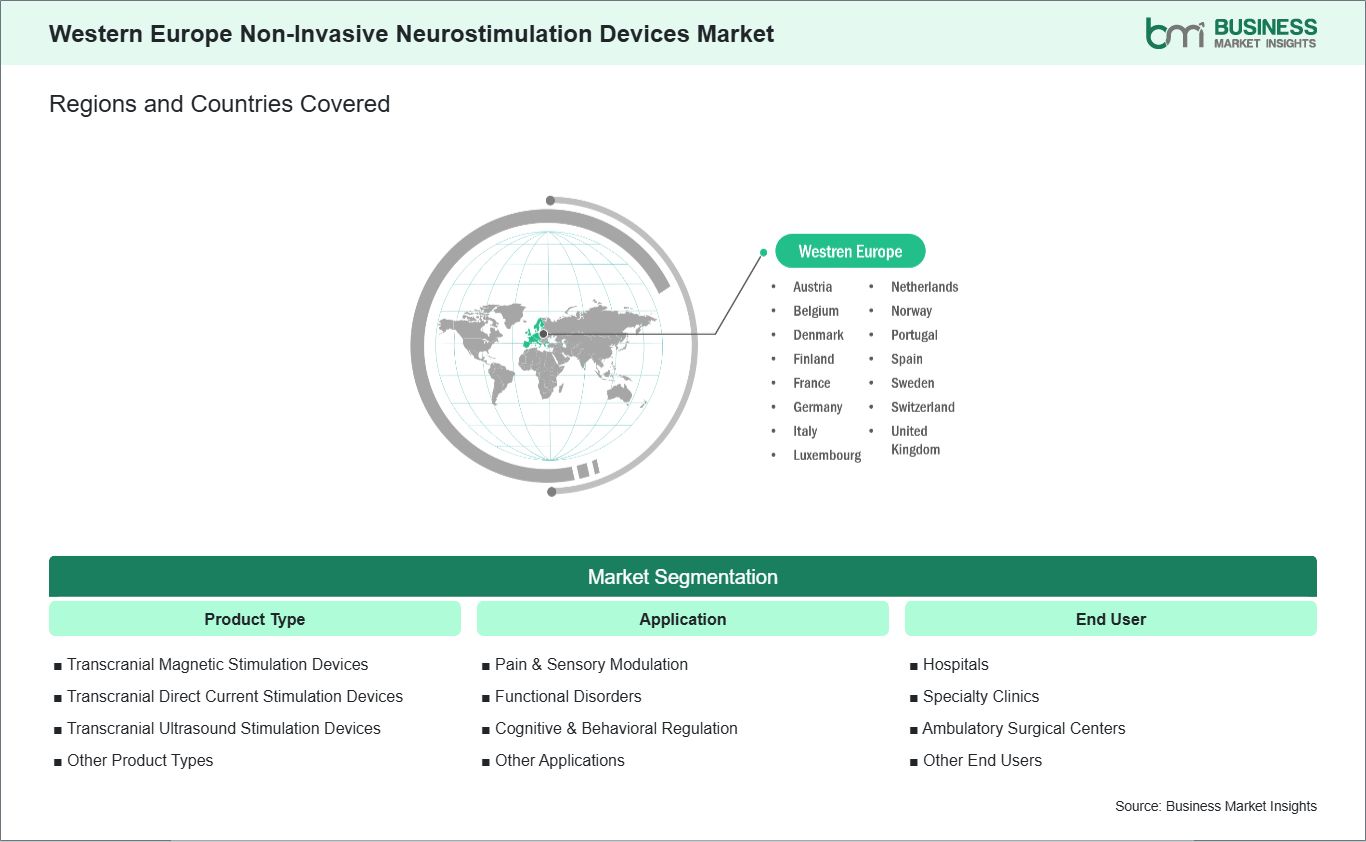Click the Business Market Insights logo
This screenshot has height=842, width=1366.
1231,33
